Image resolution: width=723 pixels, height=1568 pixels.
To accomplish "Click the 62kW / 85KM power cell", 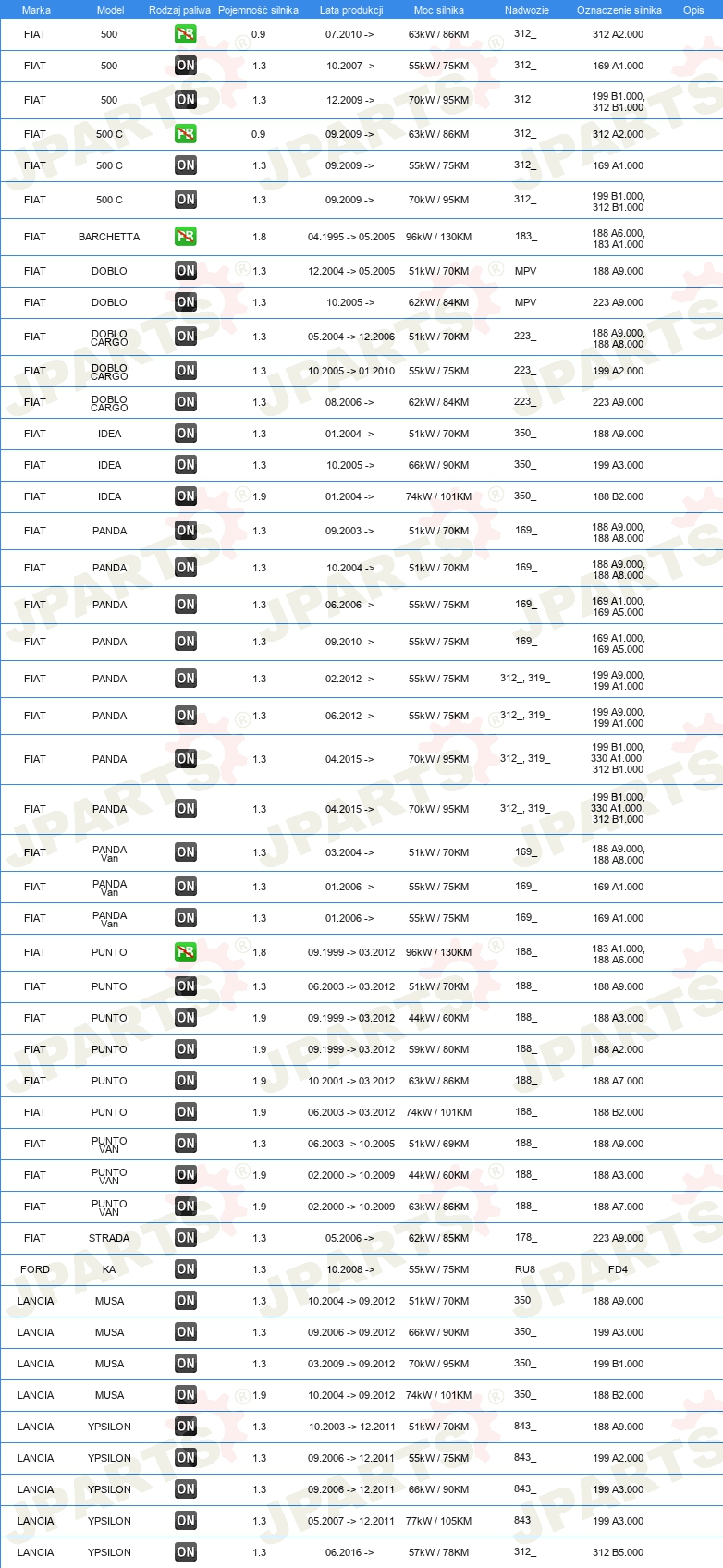I will 438,1238.
